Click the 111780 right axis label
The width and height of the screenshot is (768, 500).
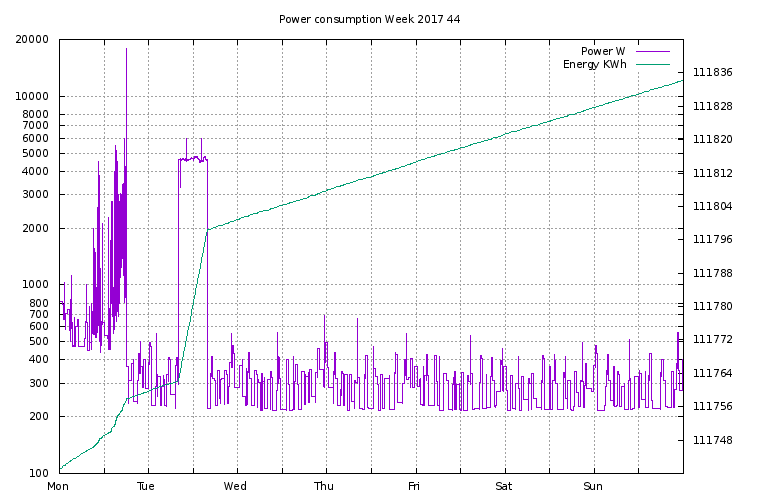pos(713,307)
